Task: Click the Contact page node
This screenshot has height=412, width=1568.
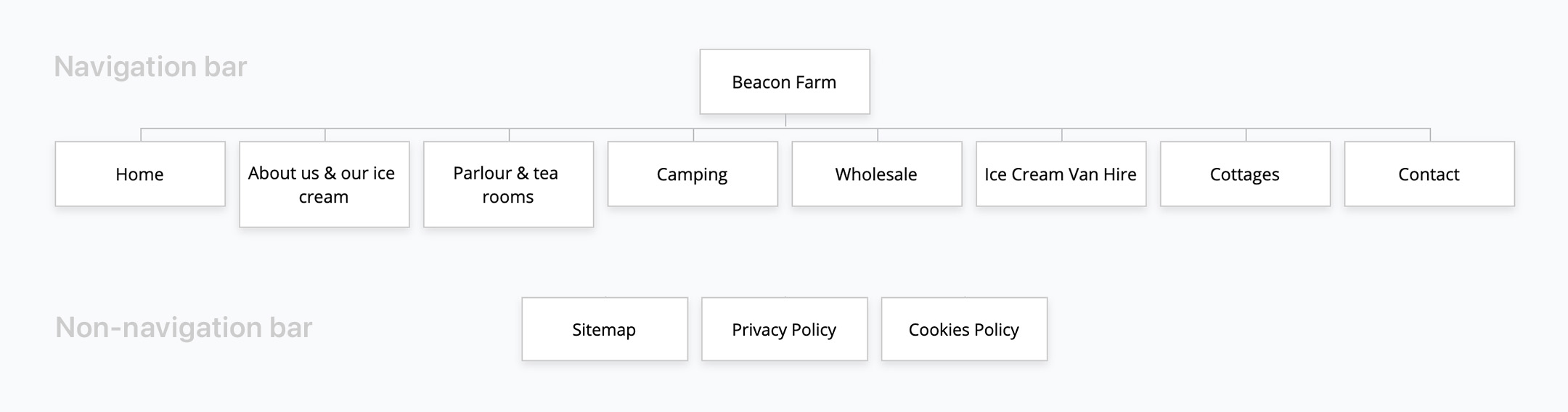Action: (x=1429, y=174)
